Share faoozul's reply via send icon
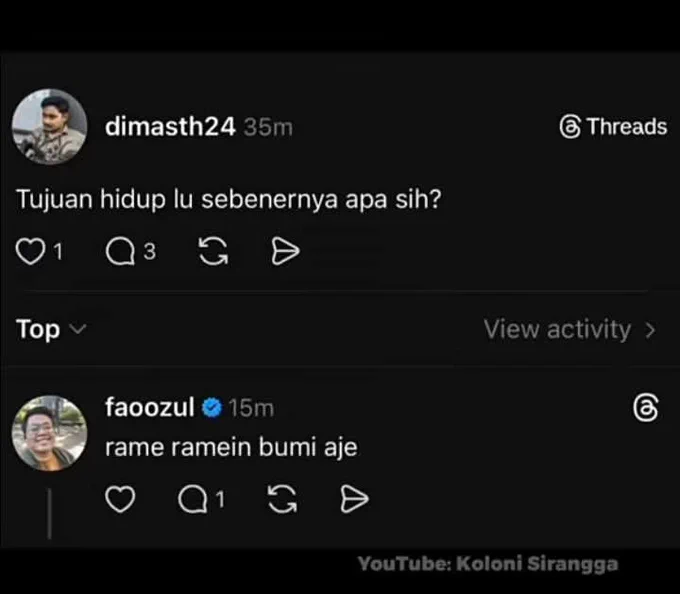Image resolution: width=680 pixels, height=594 pixels. 354,499
